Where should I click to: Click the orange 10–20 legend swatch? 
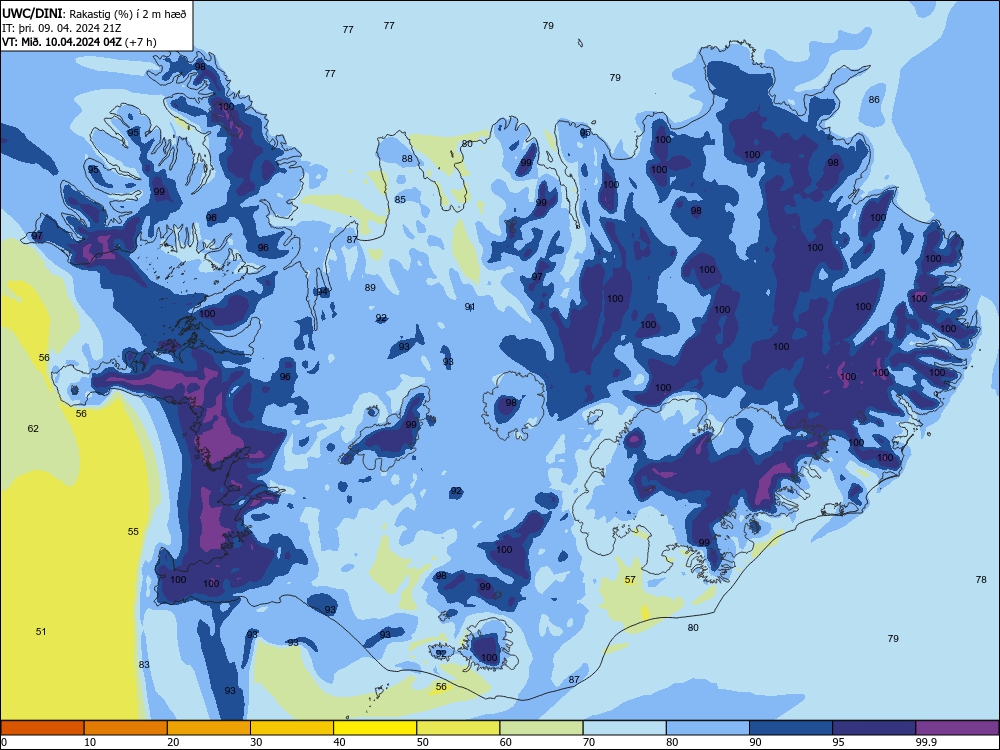coord(126,728)
